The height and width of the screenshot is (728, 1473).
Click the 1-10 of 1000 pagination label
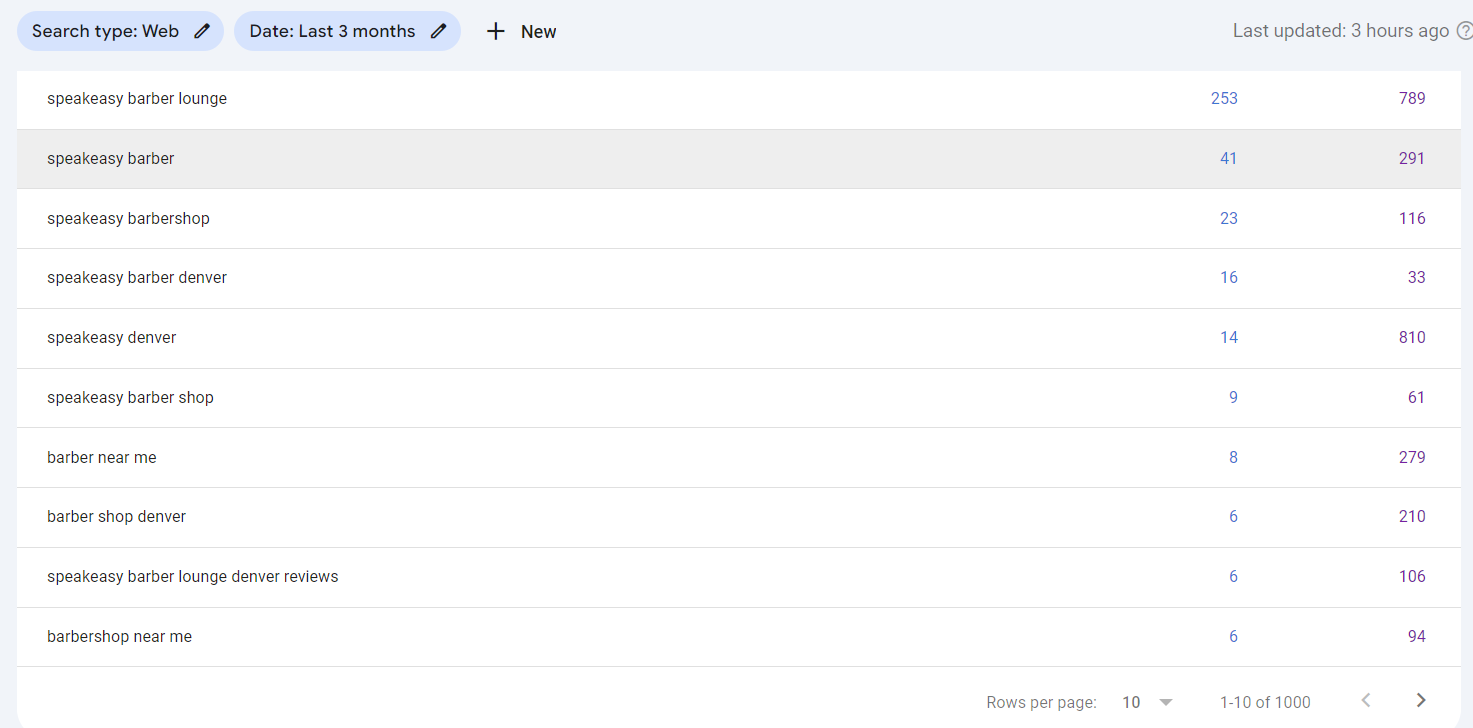pyautogui.click(x=1264, y=701)
